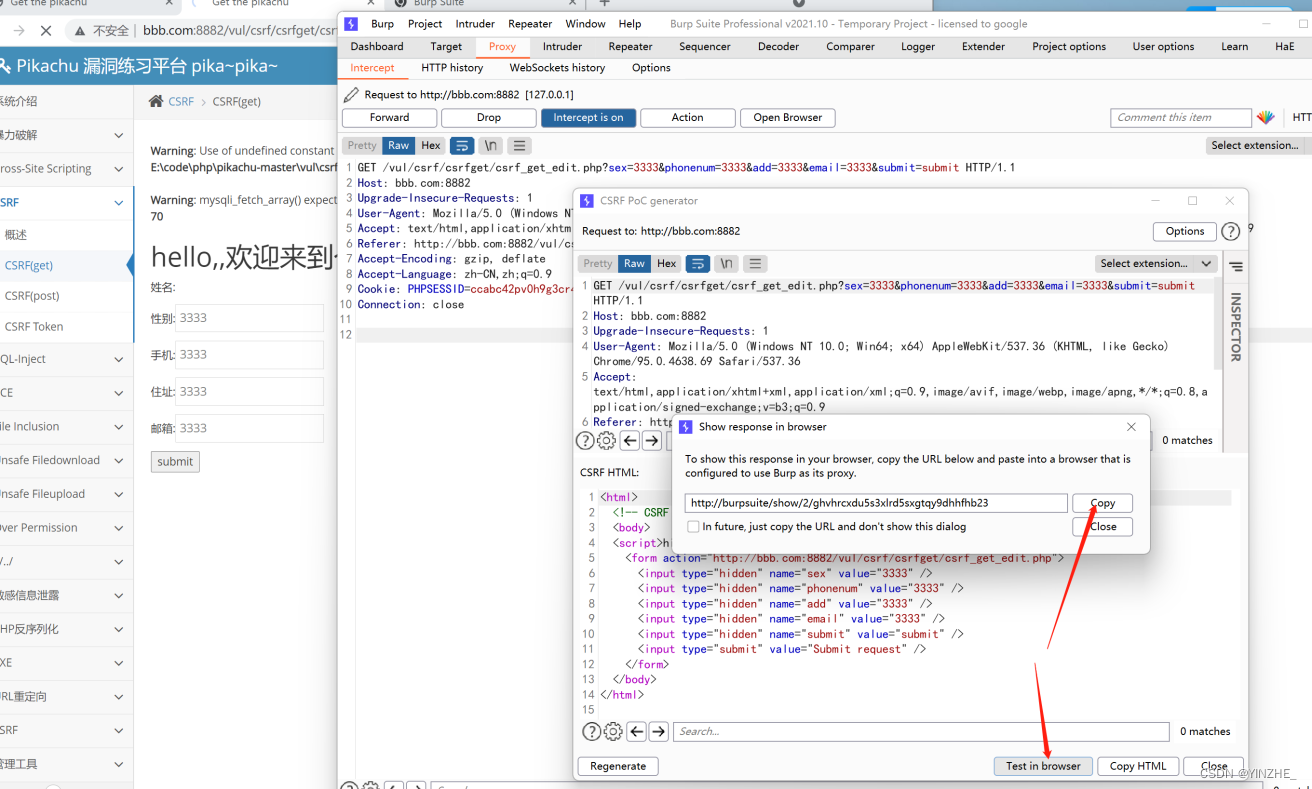The height and width of the screenshot is (789, 1312).
Task: Tick the 'In future, just copy the URL' checkbox
Action: pos(693,526)
